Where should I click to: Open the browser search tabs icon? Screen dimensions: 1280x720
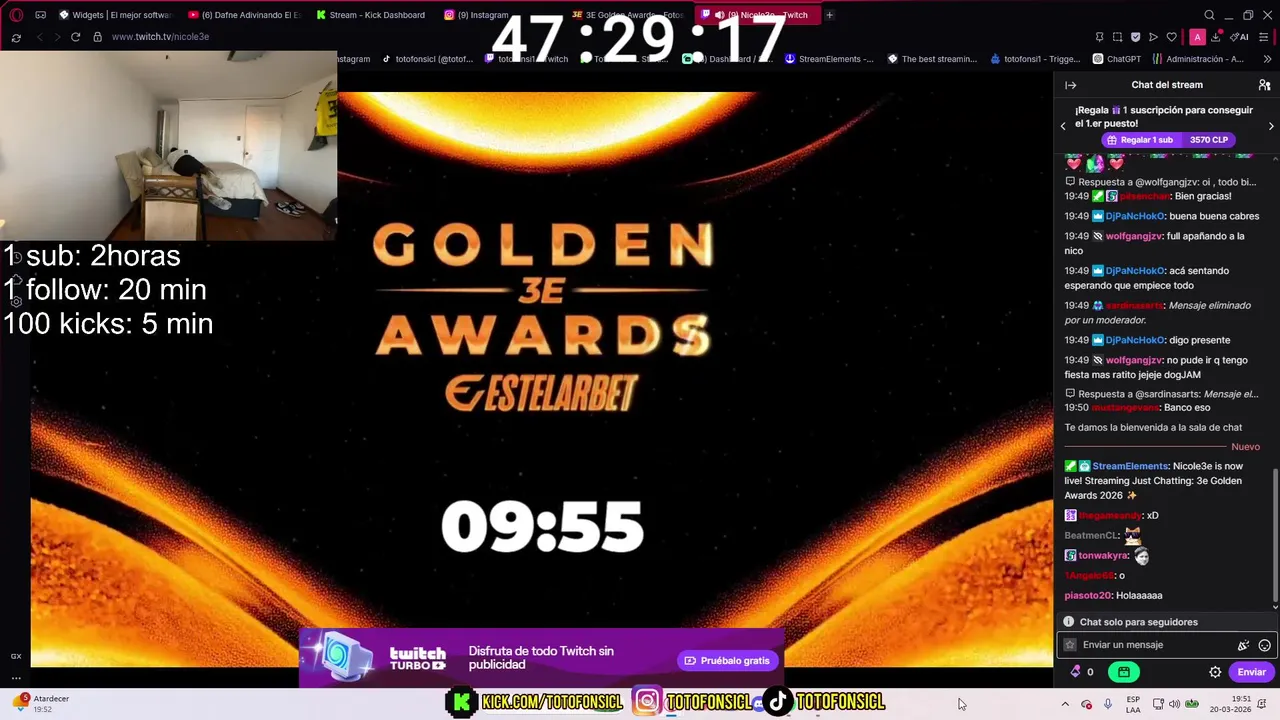(x=1209, y=15)
